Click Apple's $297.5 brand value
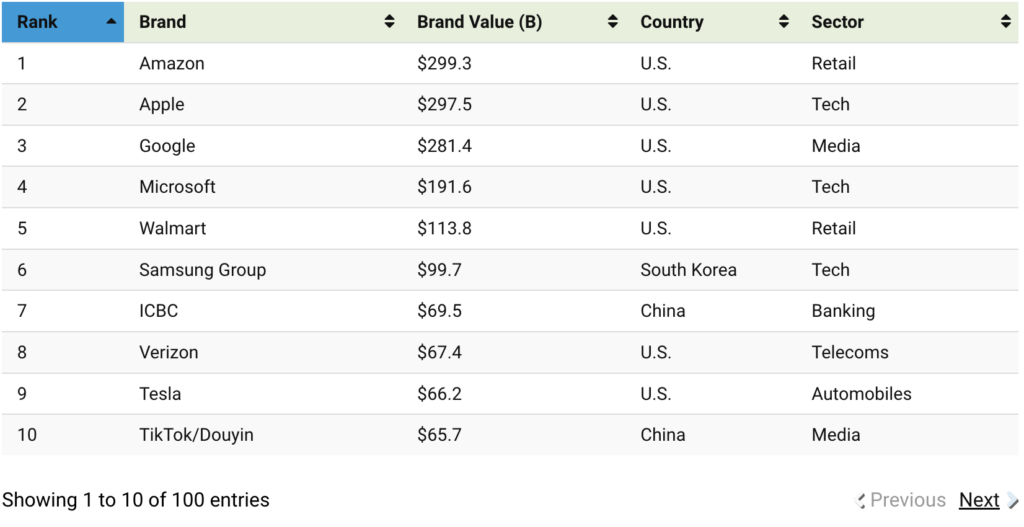The height and width of the screenshot is (527, 1024). click(x=444, y=105)
